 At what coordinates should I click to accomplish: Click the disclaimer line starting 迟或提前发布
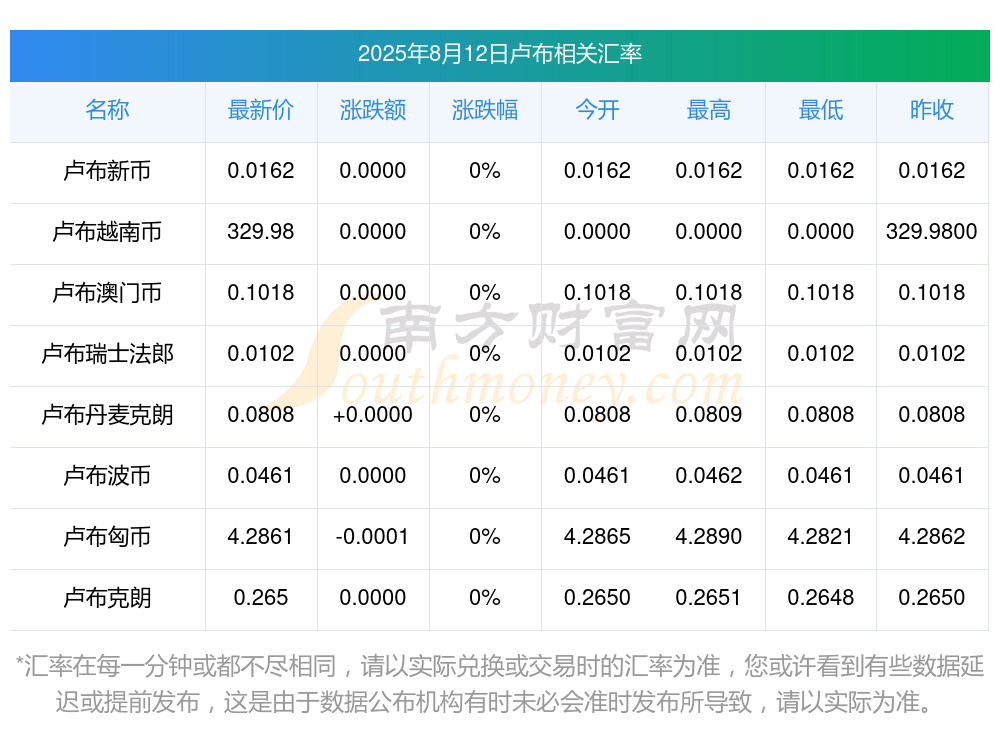(495, 702)
